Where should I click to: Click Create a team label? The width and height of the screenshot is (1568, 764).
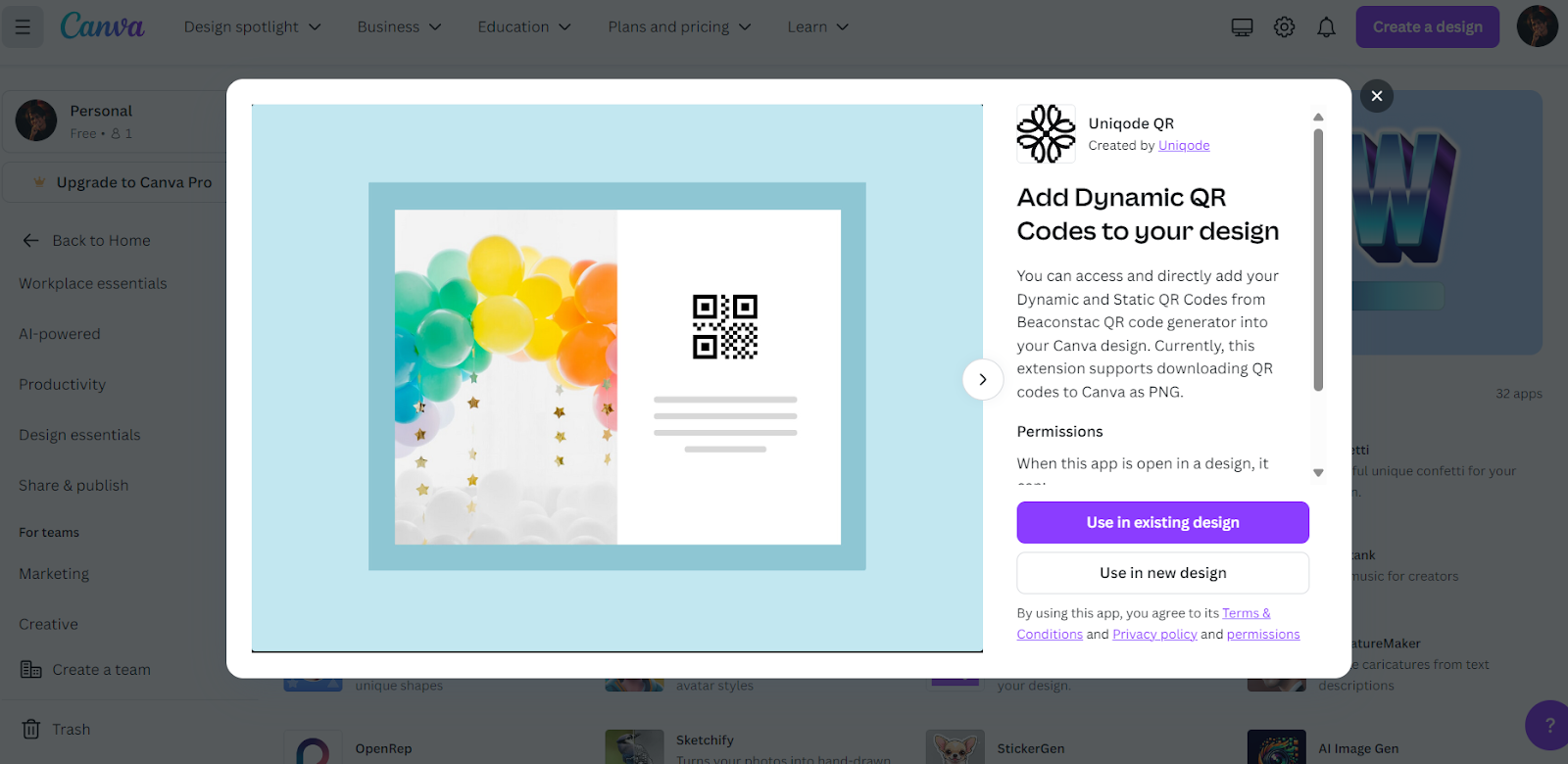click(101, 670)
